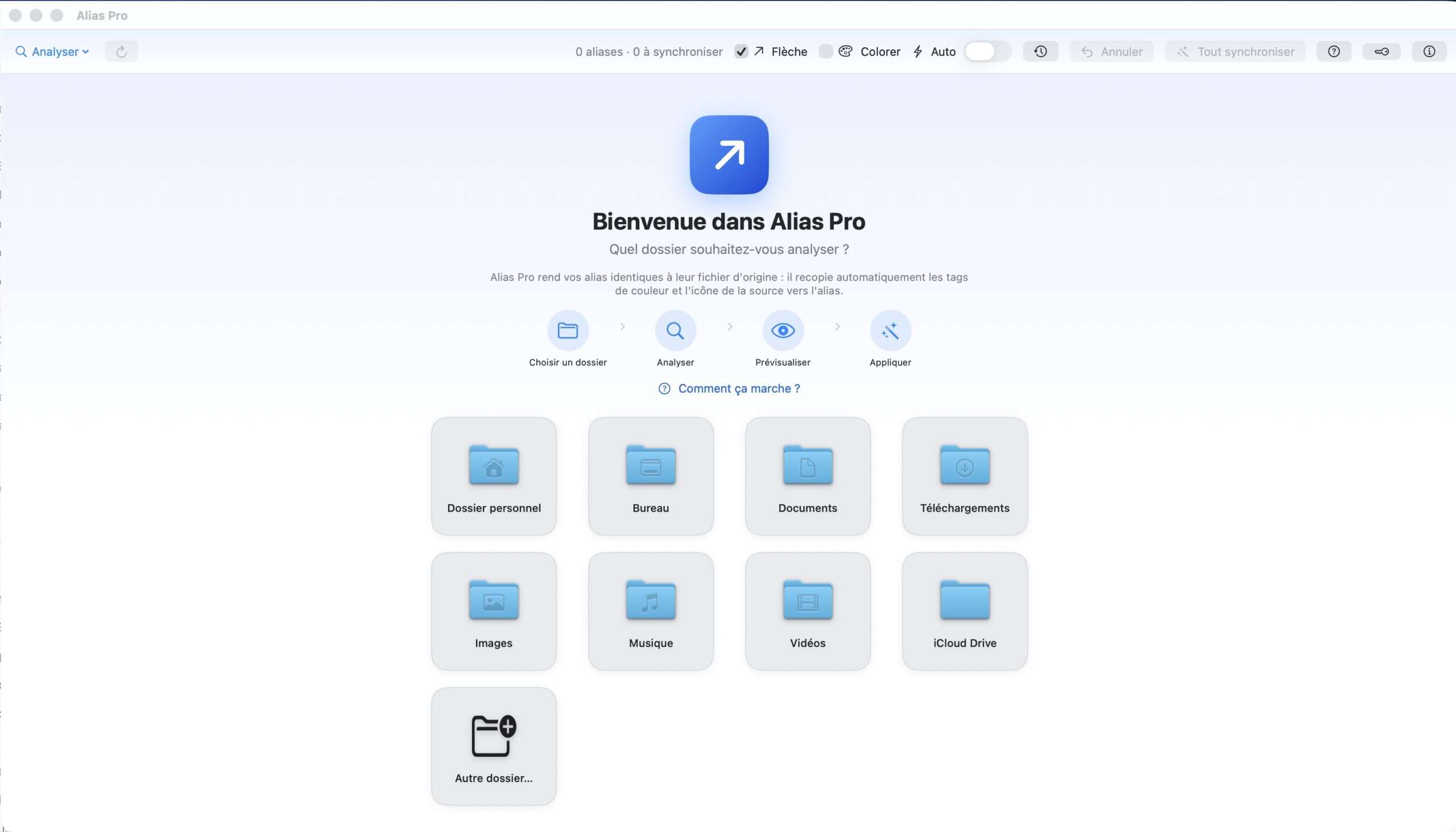Click the Appliquer magic wand icon

click(x=890, y=330)
